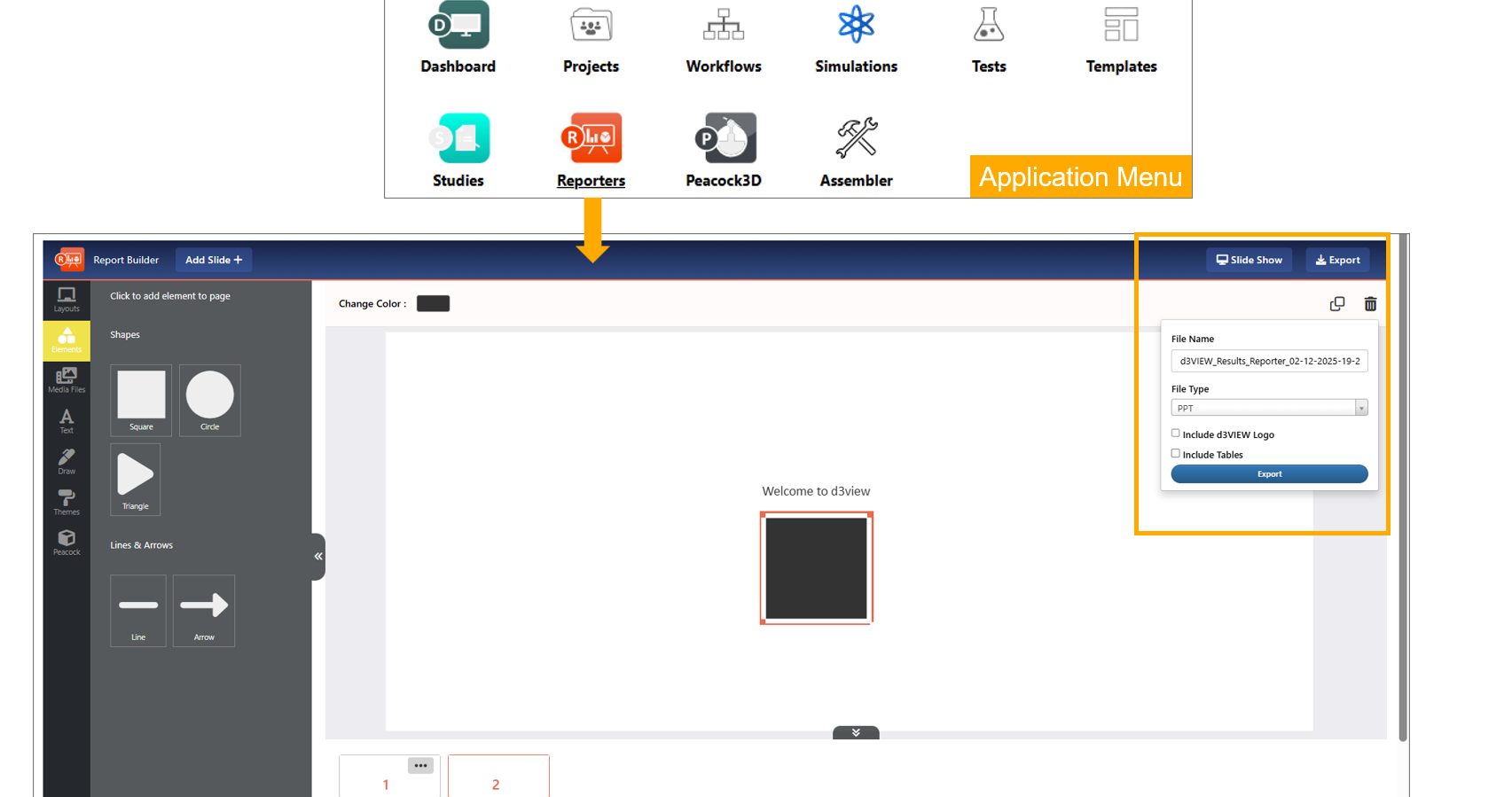Select the Media Files sidebar icon
Viewport: 1512px width, 797px height.
67,380
